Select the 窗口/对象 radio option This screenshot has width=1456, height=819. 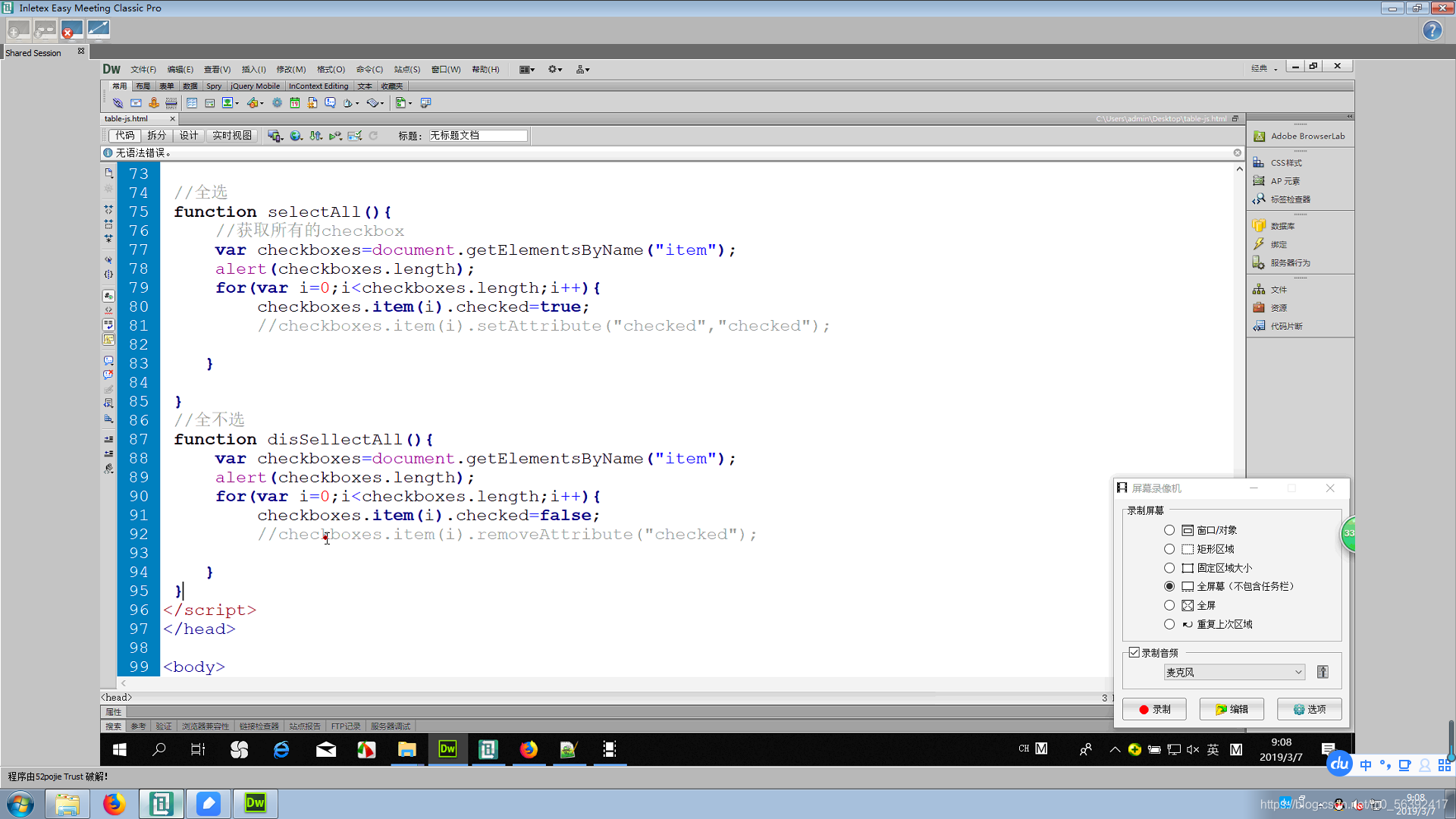click(x=1169, y=530)
